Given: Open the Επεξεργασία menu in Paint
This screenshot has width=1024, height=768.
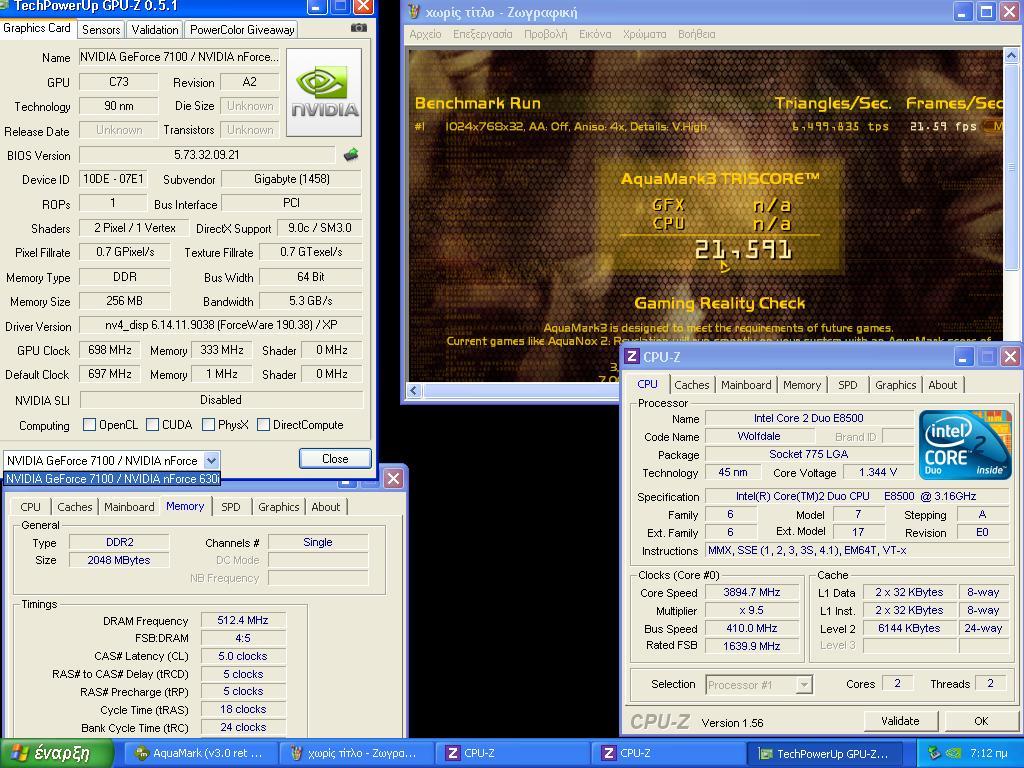Looking at the screenshot, I should tap(483, 34).
